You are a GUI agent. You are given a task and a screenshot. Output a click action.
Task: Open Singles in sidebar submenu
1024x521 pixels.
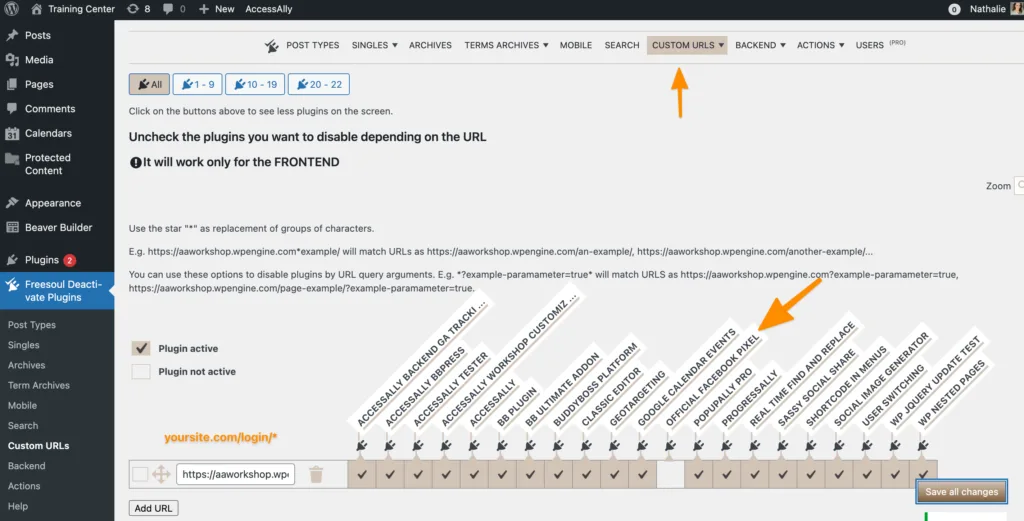click(24, 345)
